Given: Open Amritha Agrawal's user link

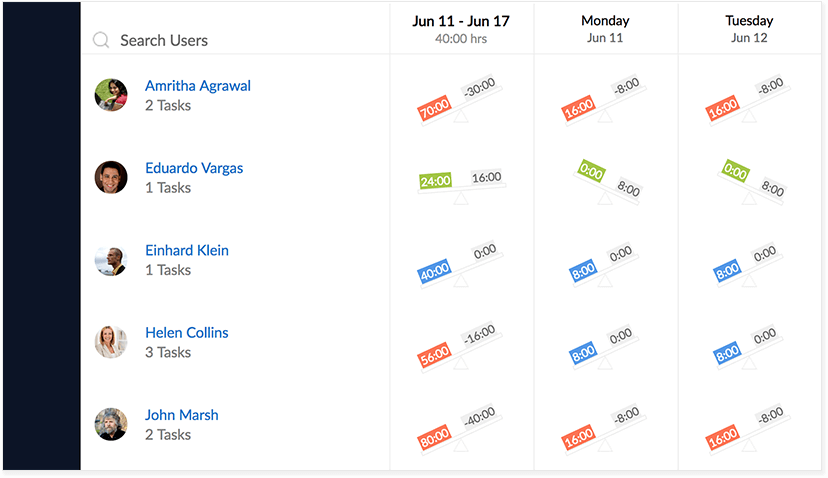Looking at the screenshot, I should click(198, 86).
